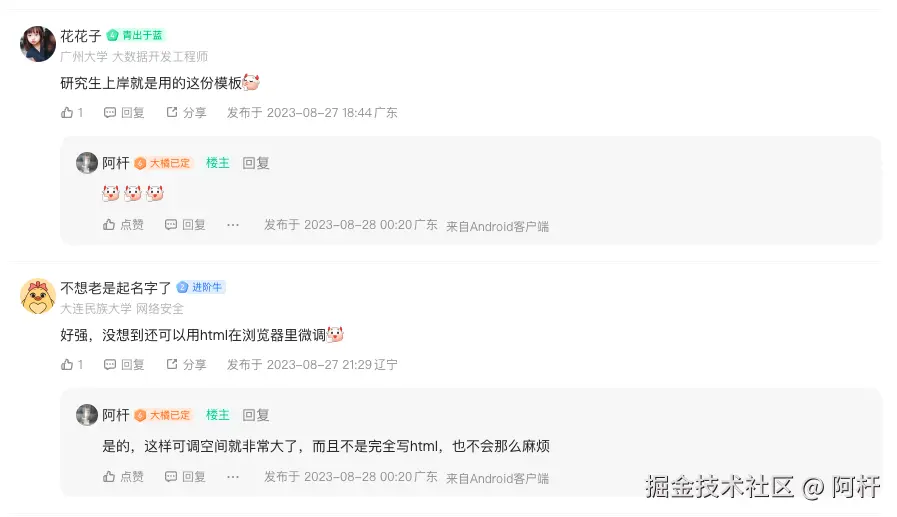Reply to 花花子's comment
The image size is (897, 517).
coord(124,113)
